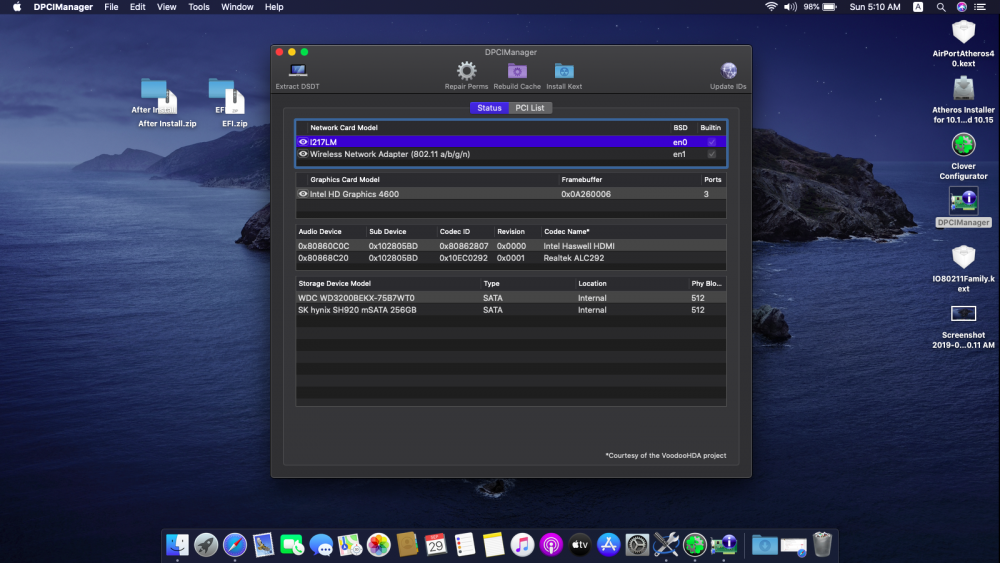Open the Edit menu
This screenshot has height=563, width=1000.
(x=138, y=7)
